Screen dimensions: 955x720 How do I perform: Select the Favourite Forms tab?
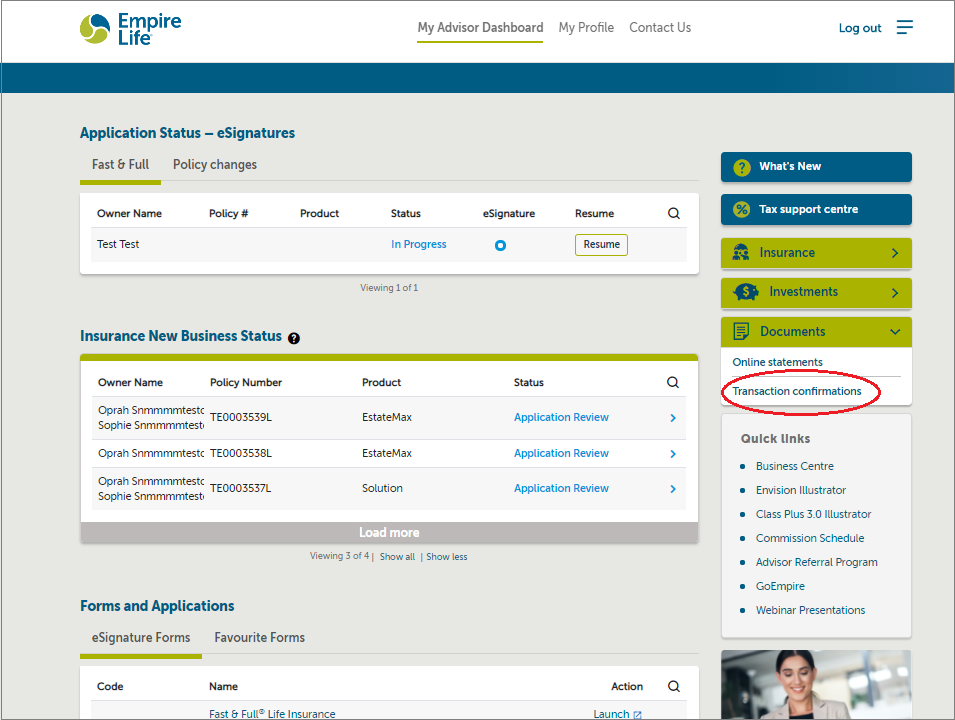tap(259, 637)
